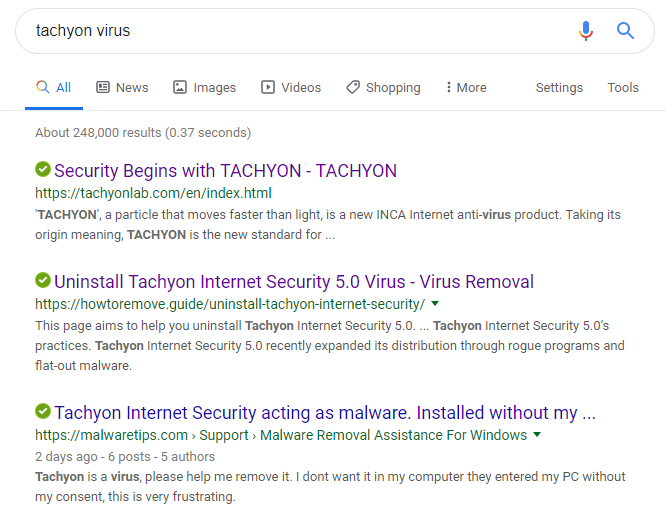
Task: Click the voice search microphone icon
Action: (586, 31)
